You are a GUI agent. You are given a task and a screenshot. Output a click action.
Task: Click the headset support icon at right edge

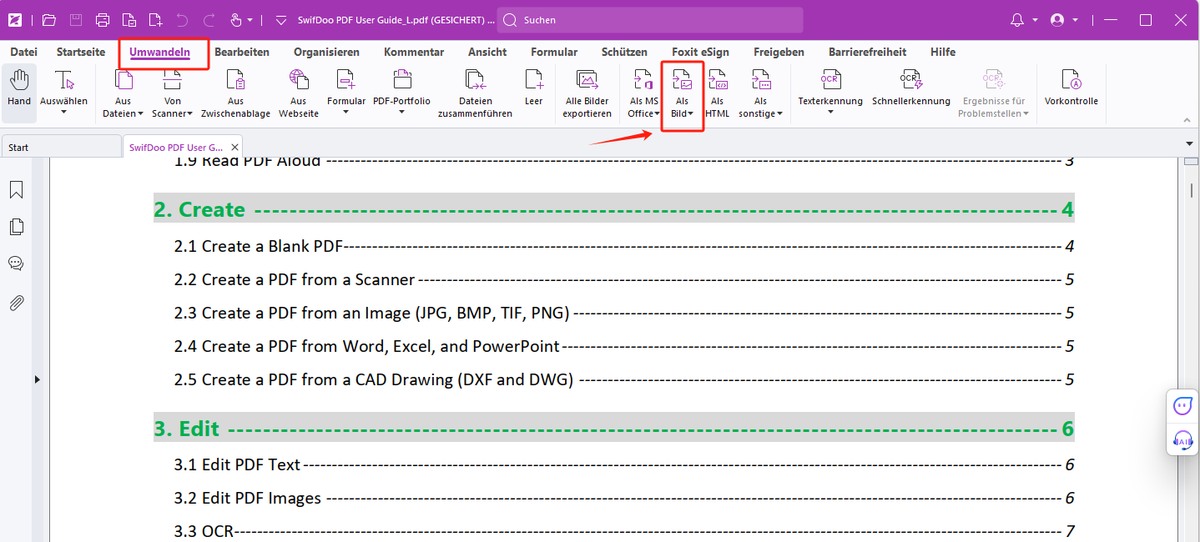click(1183, 440)
